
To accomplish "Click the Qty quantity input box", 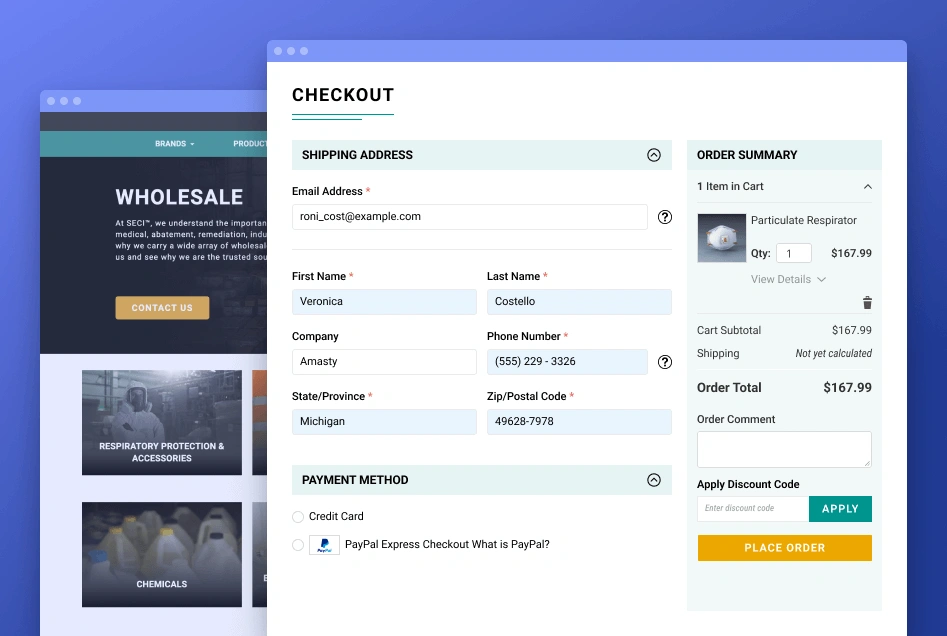I will click(x=793, y=254).
